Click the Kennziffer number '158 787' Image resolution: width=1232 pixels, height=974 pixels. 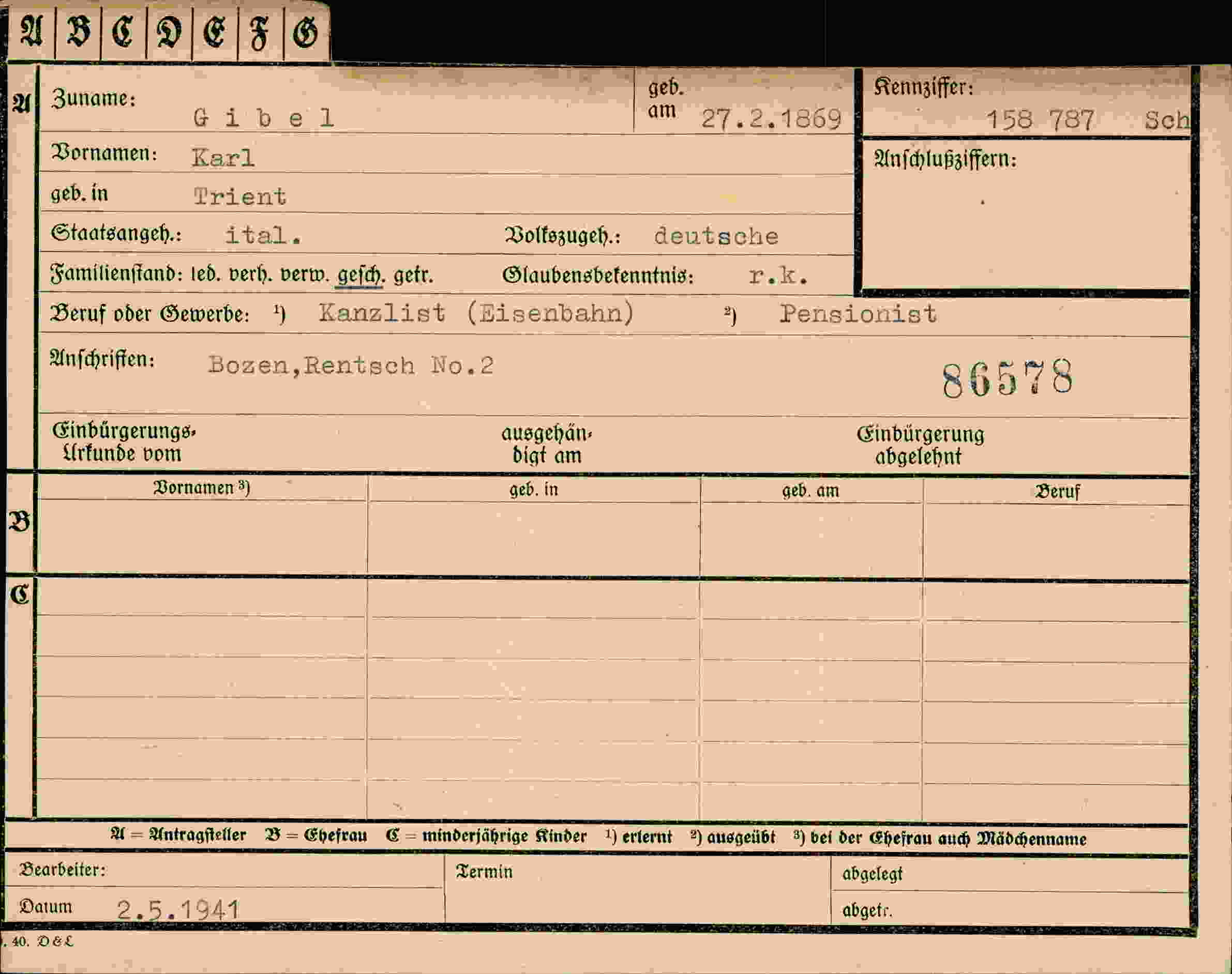[x=1040, y=120]
